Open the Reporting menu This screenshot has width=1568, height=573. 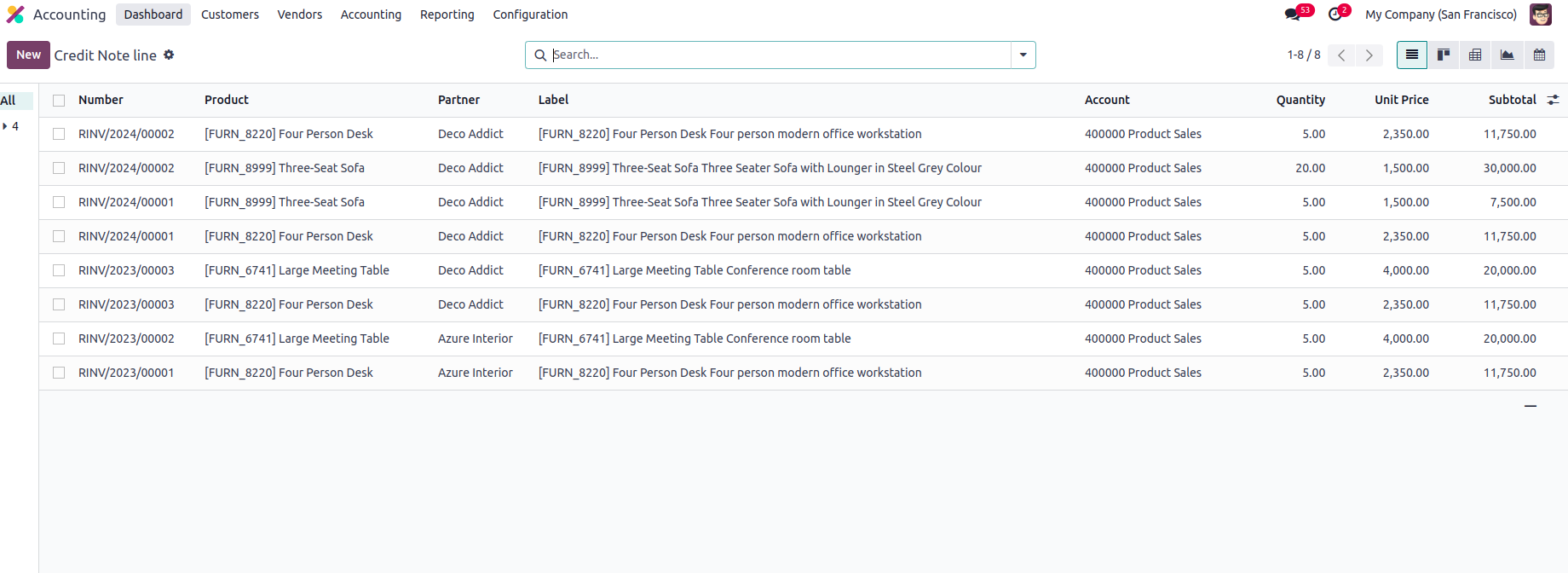point(447,14)
